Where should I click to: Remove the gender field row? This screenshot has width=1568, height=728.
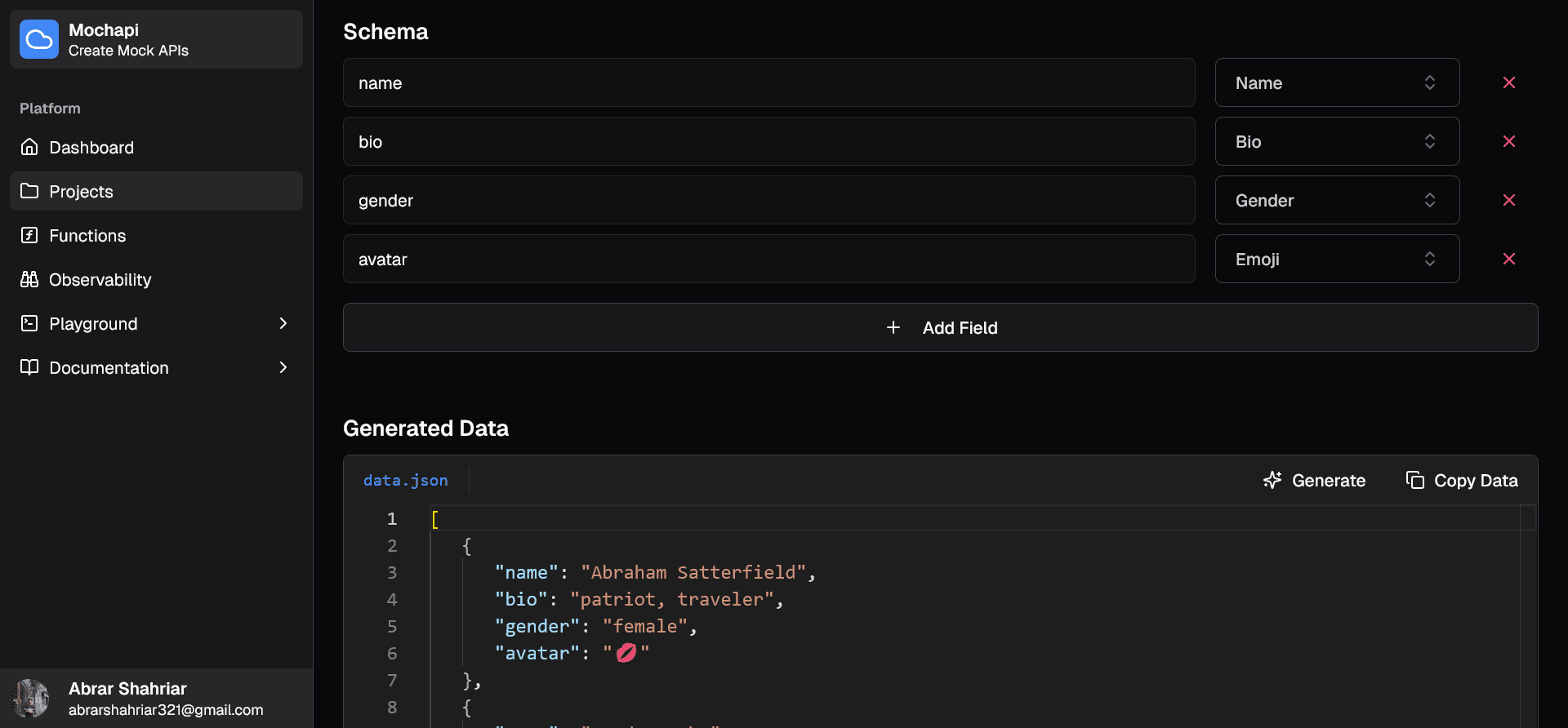pyautogui.click(x=1508, y=201)
